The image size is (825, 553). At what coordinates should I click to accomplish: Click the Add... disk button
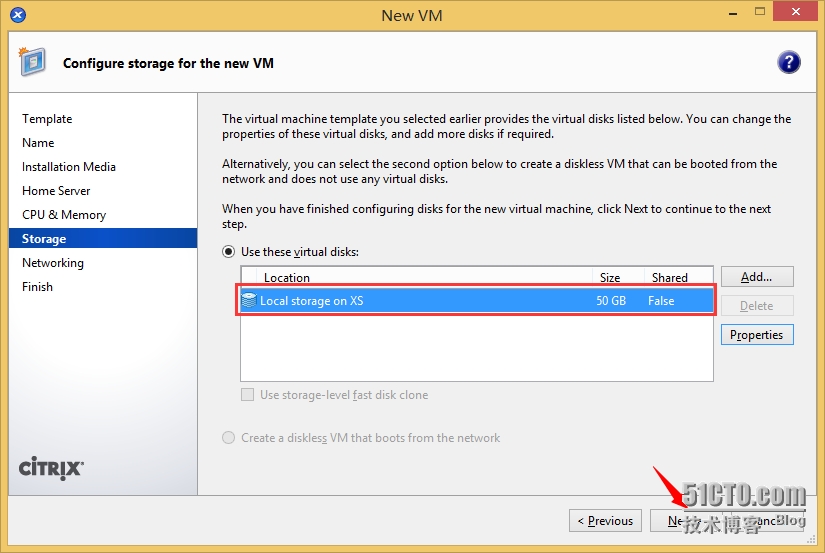pos(756,276)
